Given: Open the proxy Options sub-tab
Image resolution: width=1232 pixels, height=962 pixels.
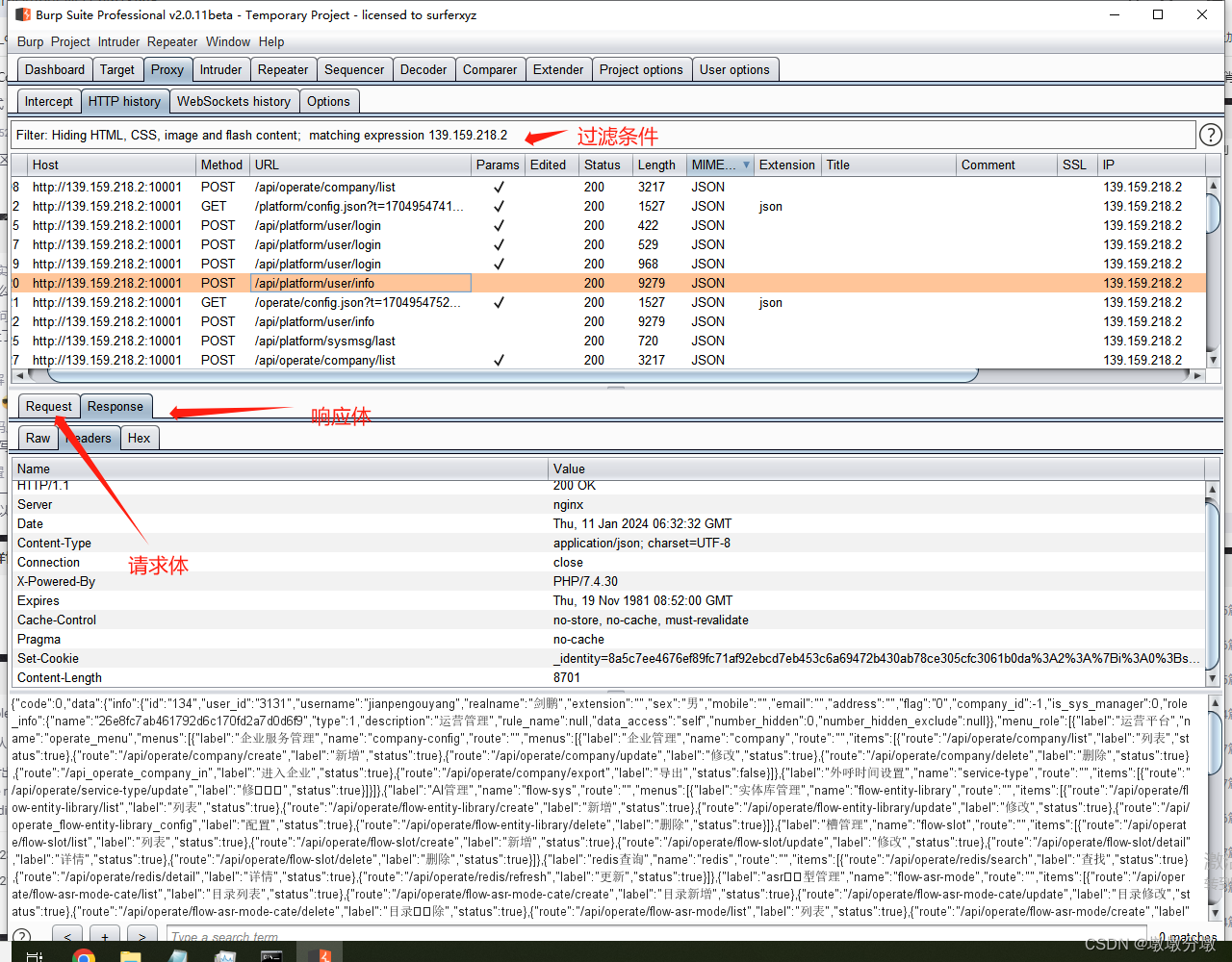Looking at the screenshot, I should coord(329,101).
